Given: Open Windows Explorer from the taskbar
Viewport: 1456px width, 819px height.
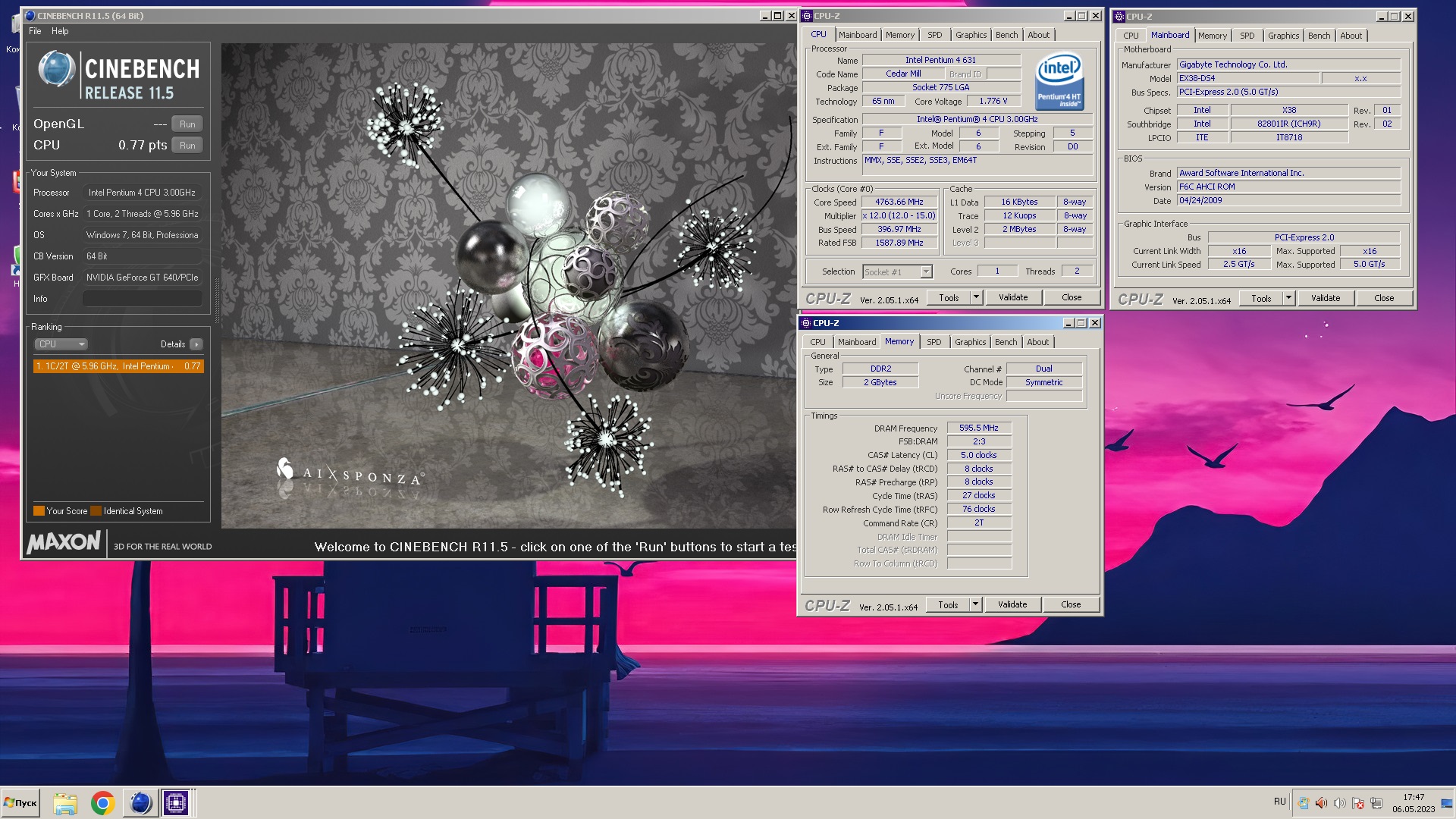Looking at the screenshot, I should click(x=65, y=803).
